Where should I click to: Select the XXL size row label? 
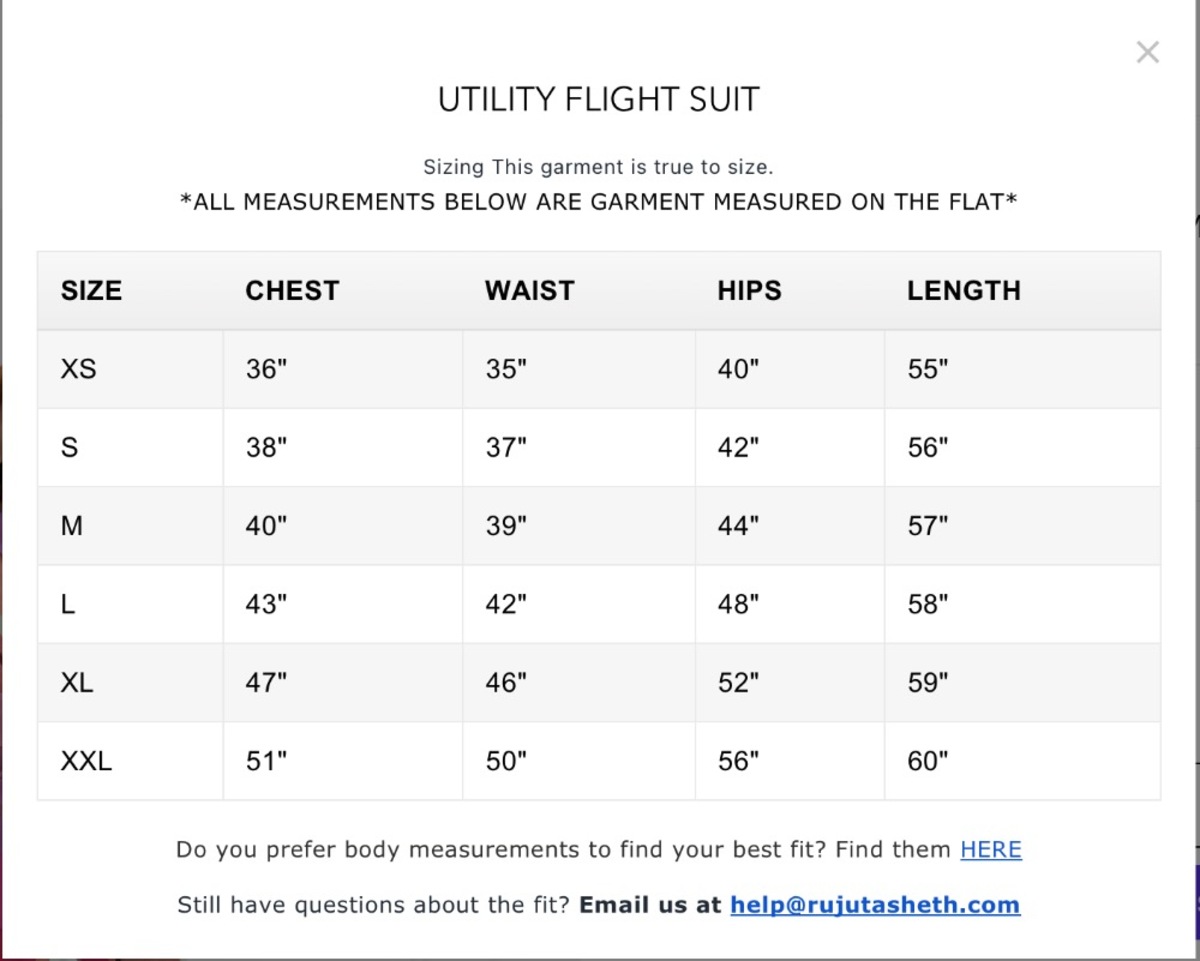tap(86, 761)
